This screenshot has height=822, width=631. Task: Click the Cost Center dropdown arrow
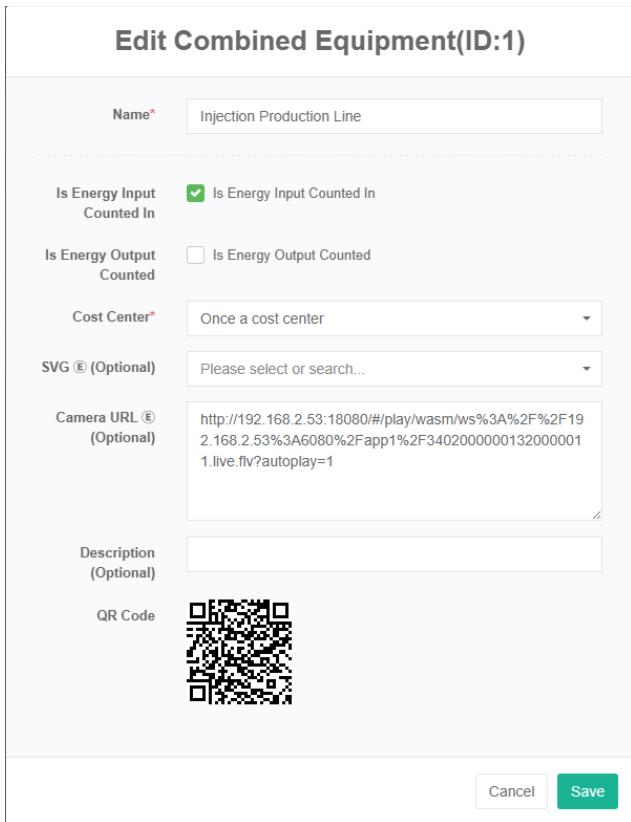(586, 319)
